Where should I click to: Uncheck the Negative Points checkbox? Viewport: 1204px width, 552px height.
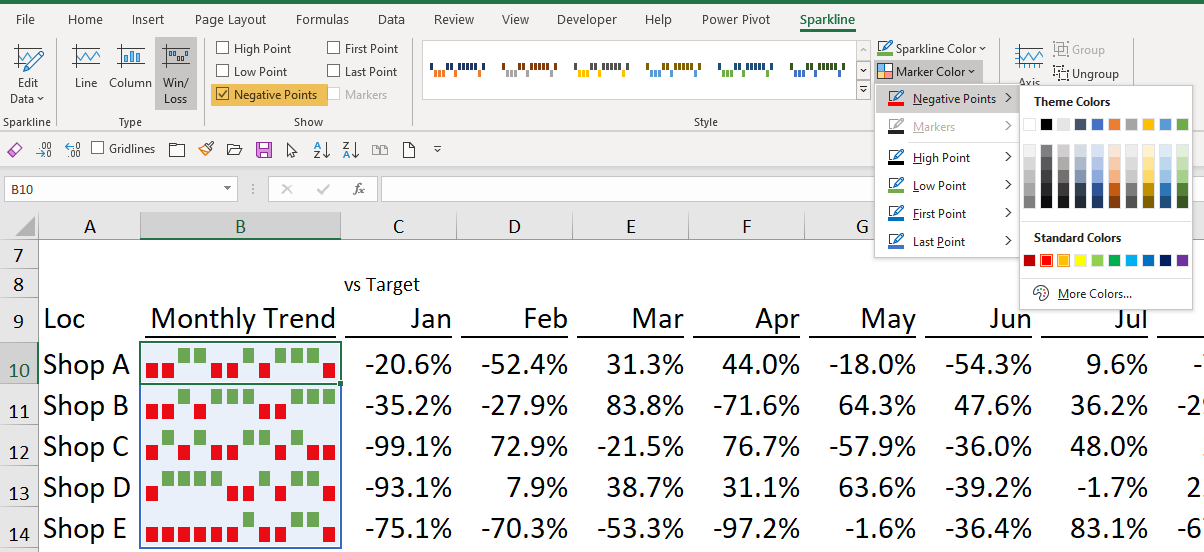[x=222, y=95]
